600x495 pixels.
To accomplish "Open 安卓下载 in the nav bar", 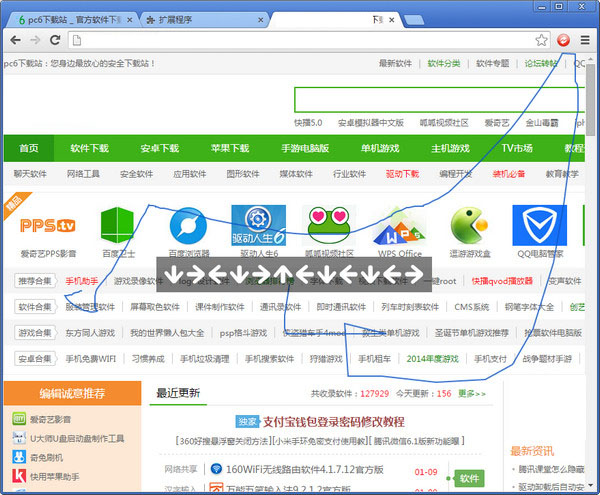I will pyautogui.click(x=160, y=148).
